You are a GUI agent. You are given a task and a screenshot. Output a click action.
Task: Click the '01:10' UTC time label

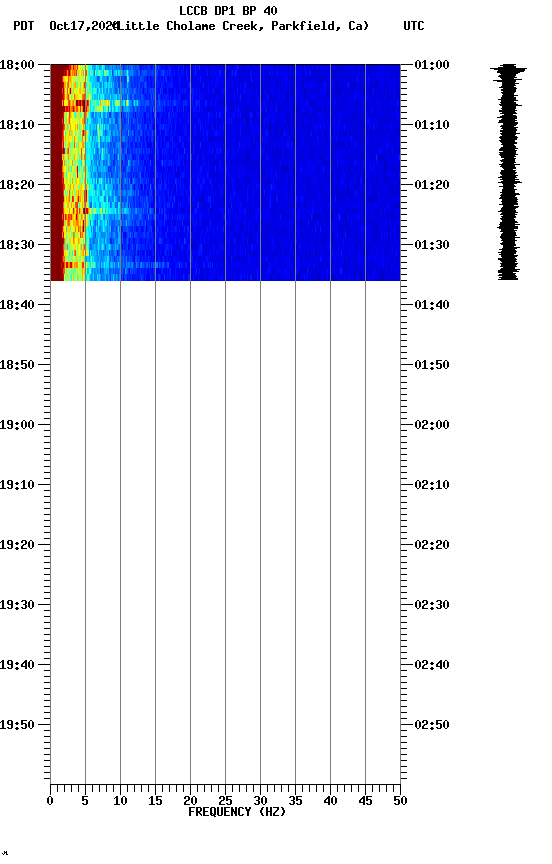coord(432,125)
